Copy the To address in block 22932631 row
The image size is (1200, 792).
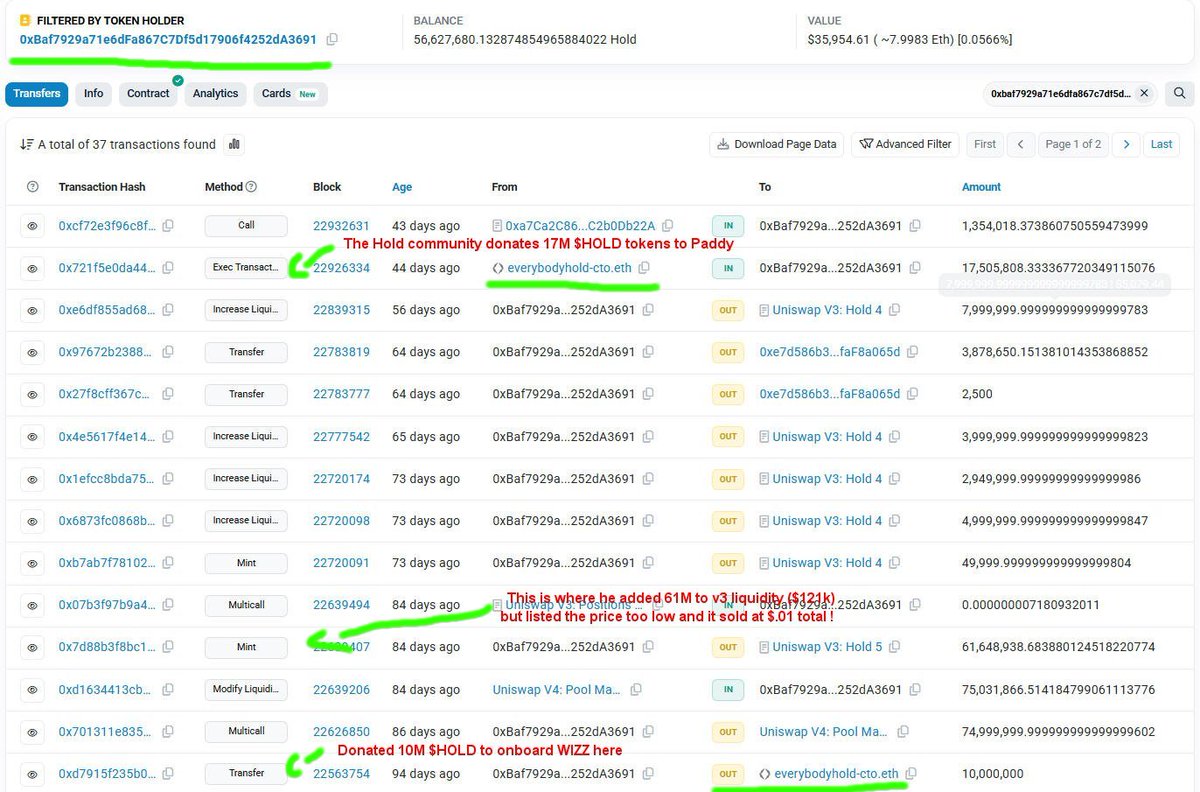click(915, 226)
